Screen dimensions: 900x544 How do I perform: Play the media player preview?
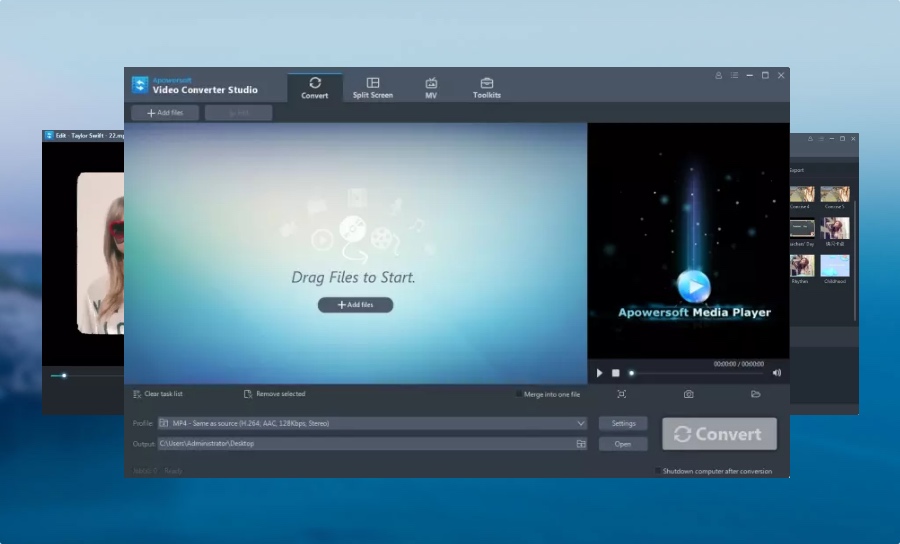(x=599, y=373)
